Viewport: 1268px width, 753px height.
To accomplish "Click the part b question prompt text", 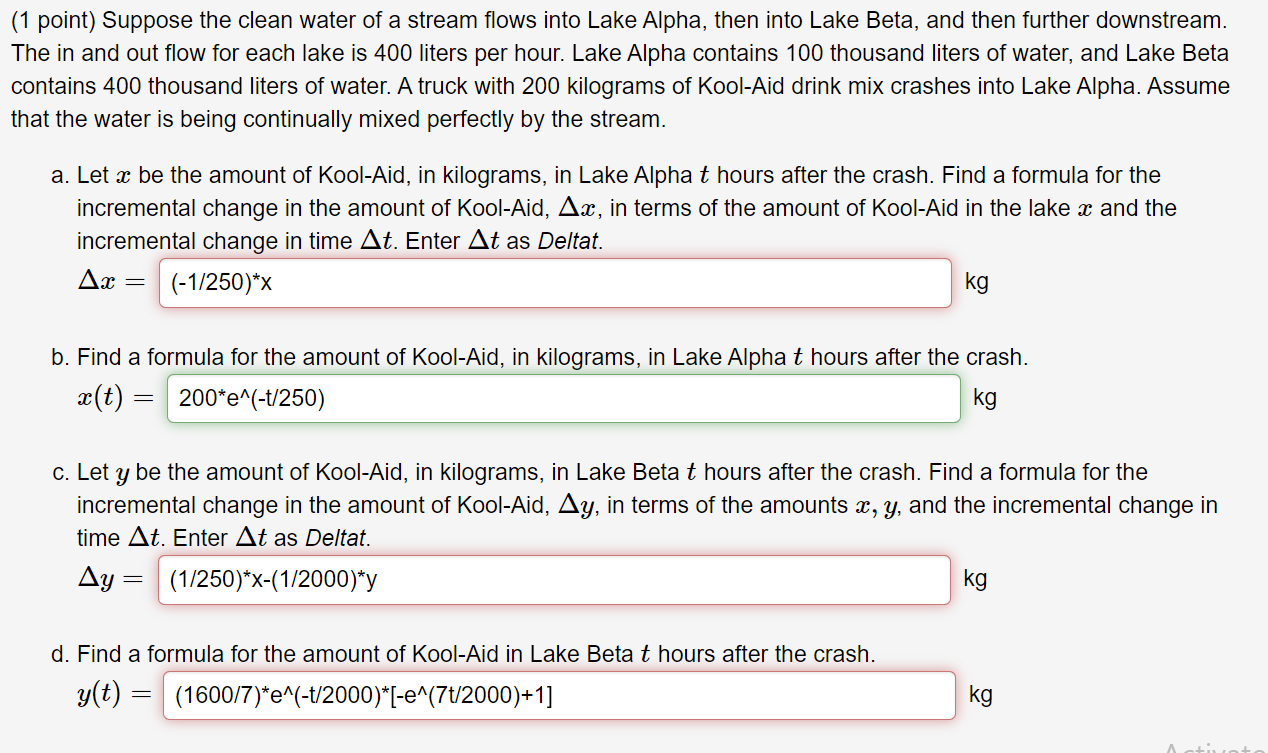I will coord(540,356).
